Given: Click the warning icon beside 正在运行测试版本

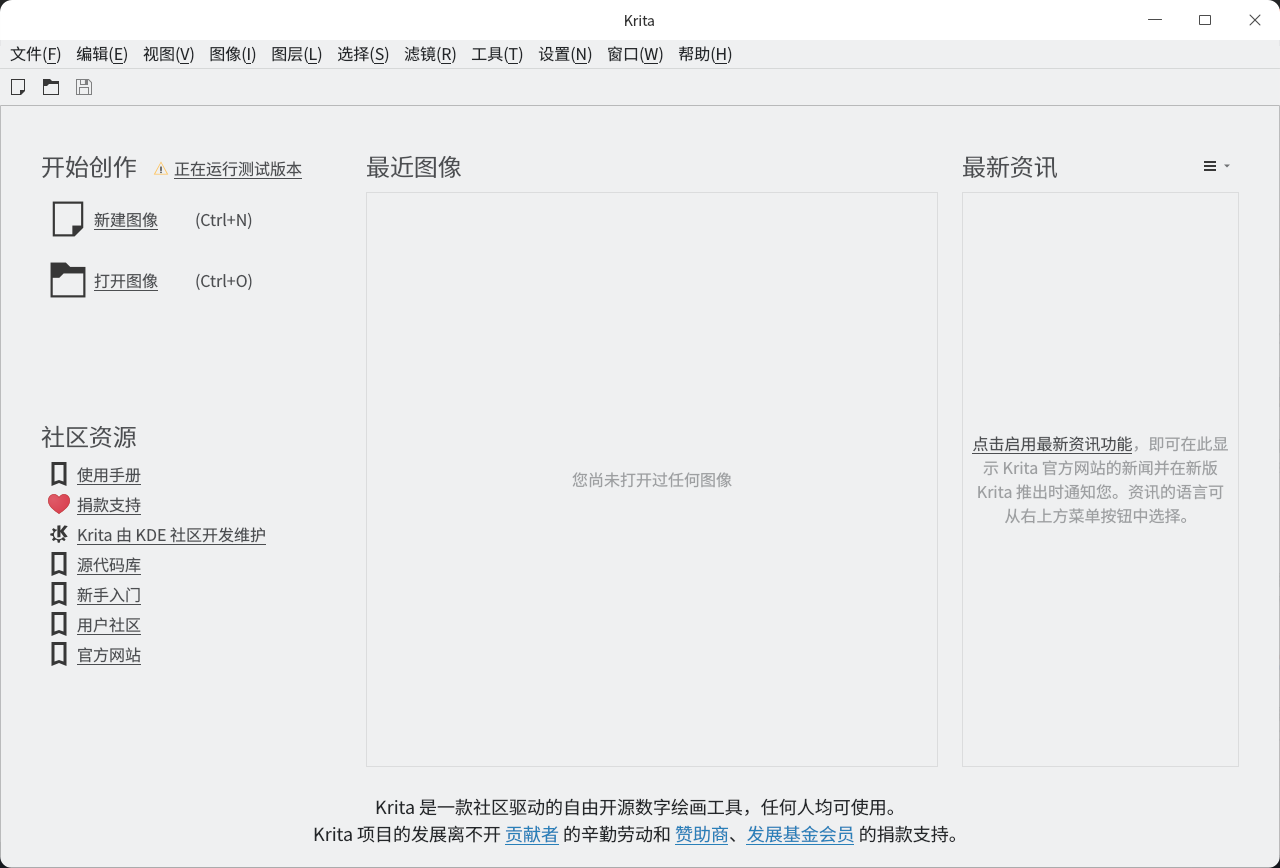Looking at the screenshot, I should 161,169.
